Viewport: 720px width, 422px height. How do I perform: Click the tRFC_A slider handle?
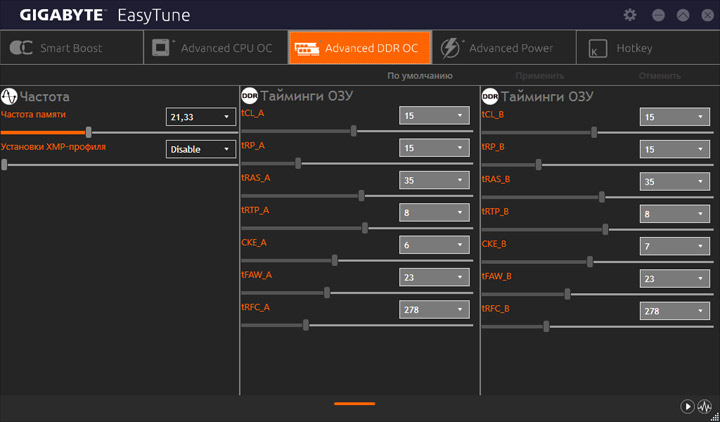[x=306, y=325]
